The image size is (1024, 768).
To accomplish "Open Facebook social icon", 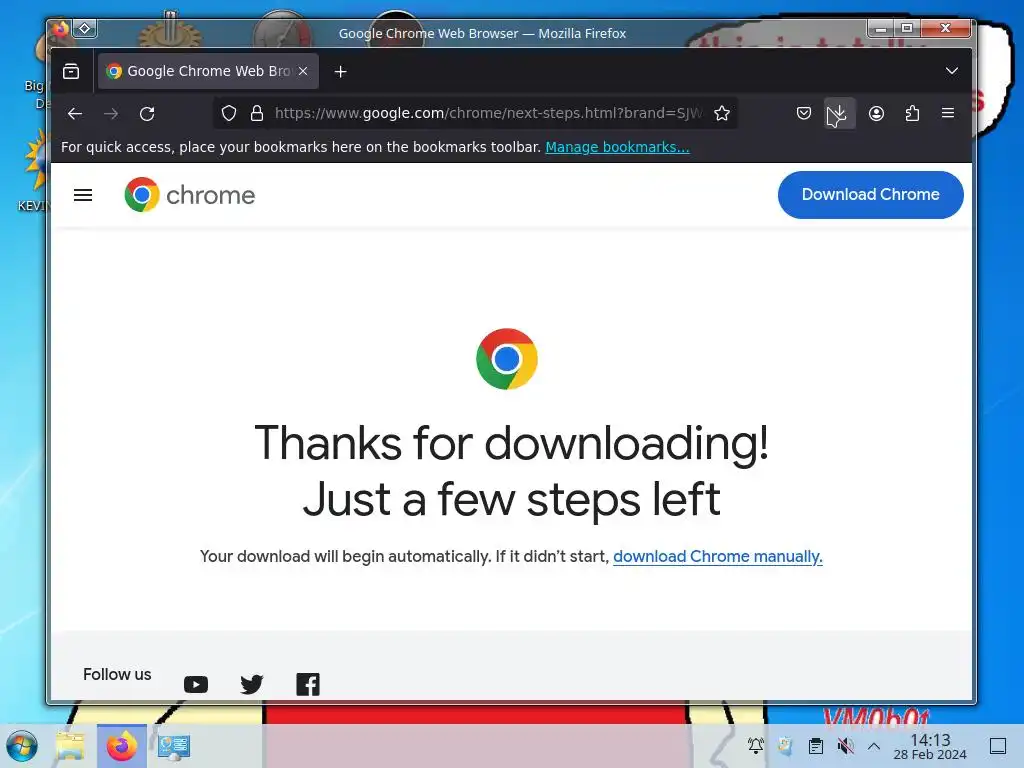I will coord(308,684).
